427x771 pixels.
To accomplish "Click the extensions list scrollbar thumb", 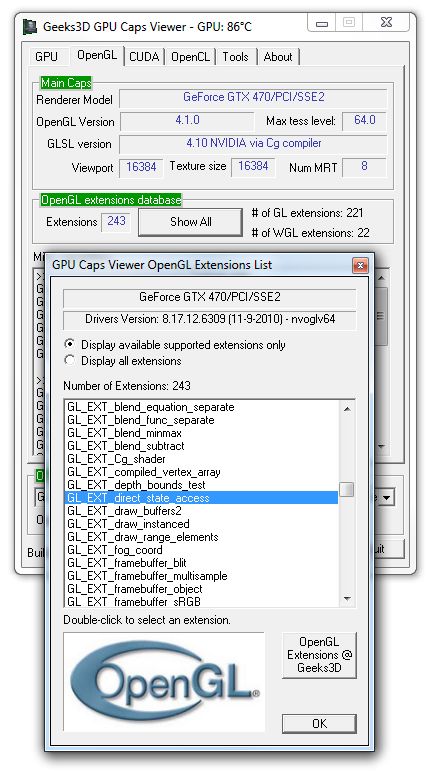I will (347, 489).
